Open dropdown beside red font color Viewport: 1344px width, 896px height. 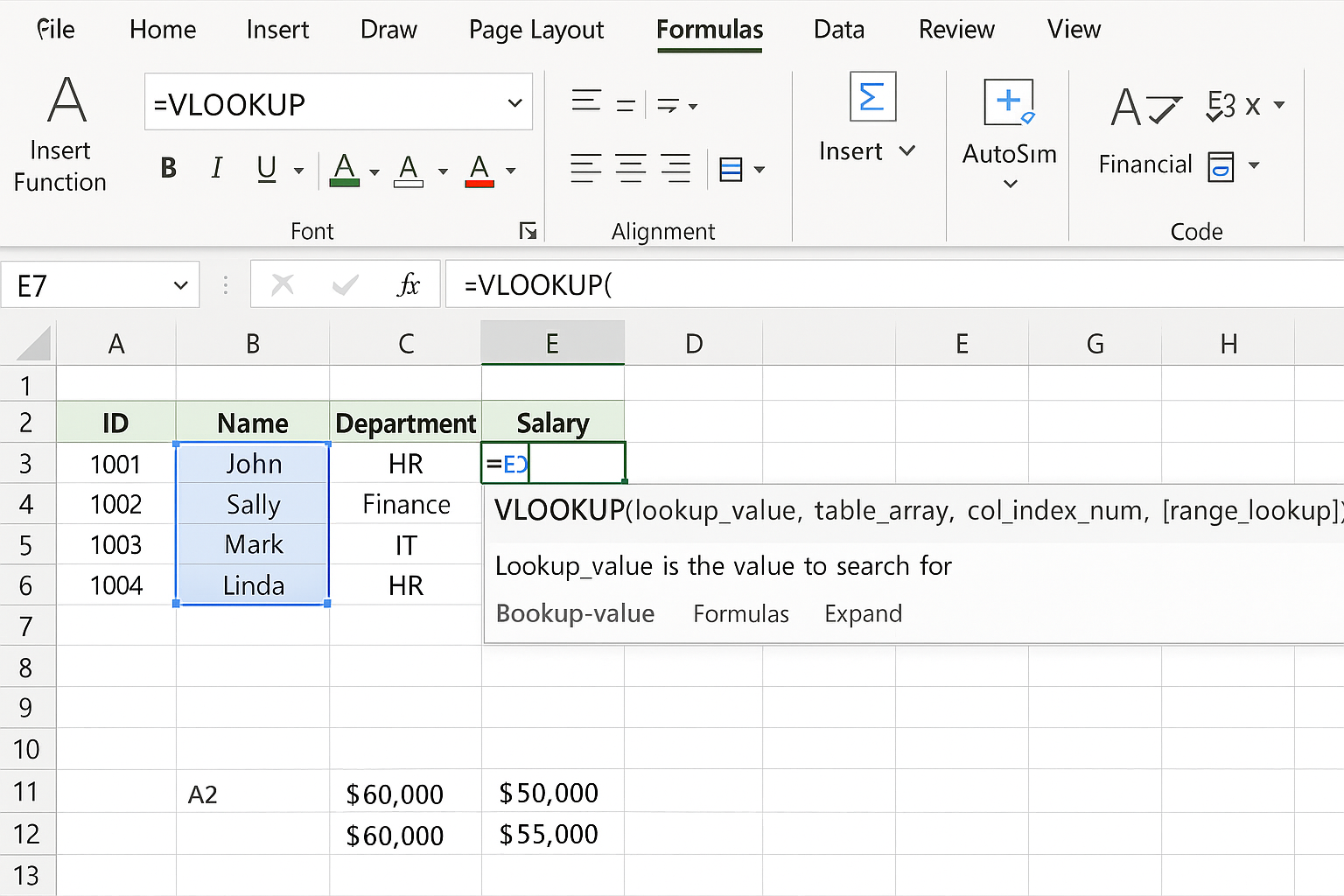[x=511, y=171]
